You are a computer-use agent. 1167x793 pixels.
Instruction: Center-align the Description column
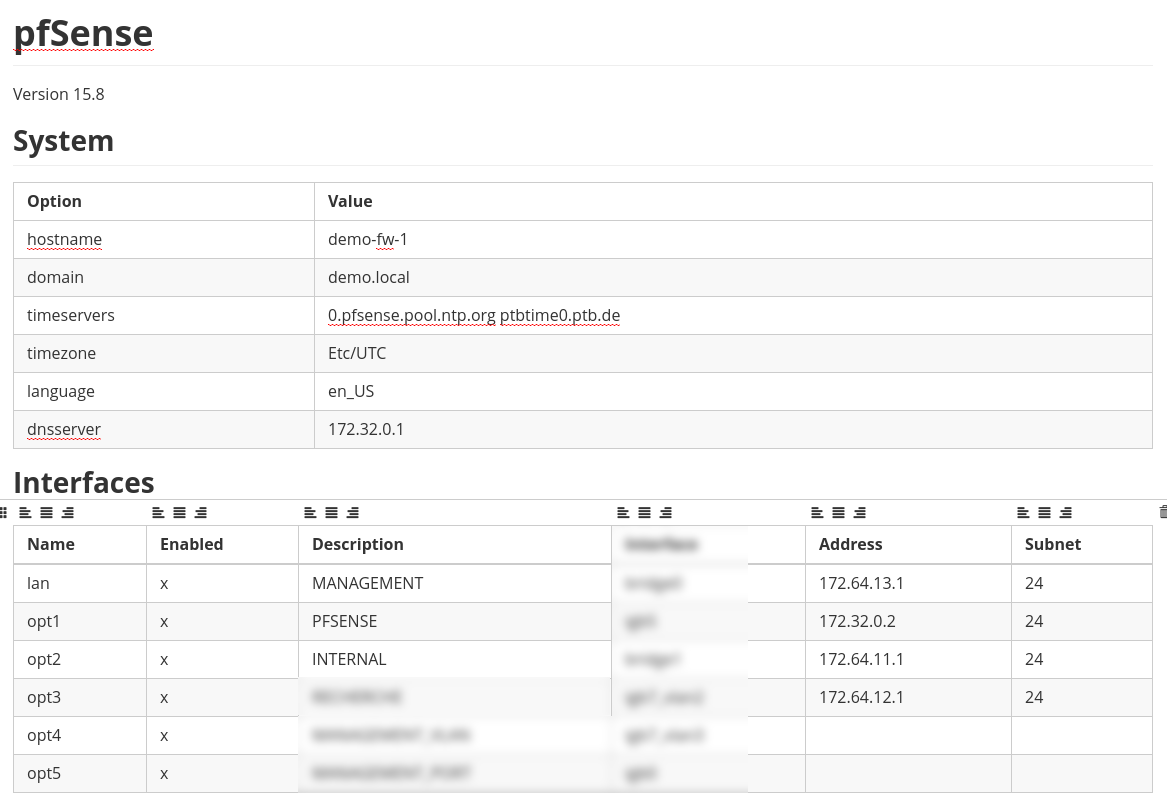pos(331,512)
